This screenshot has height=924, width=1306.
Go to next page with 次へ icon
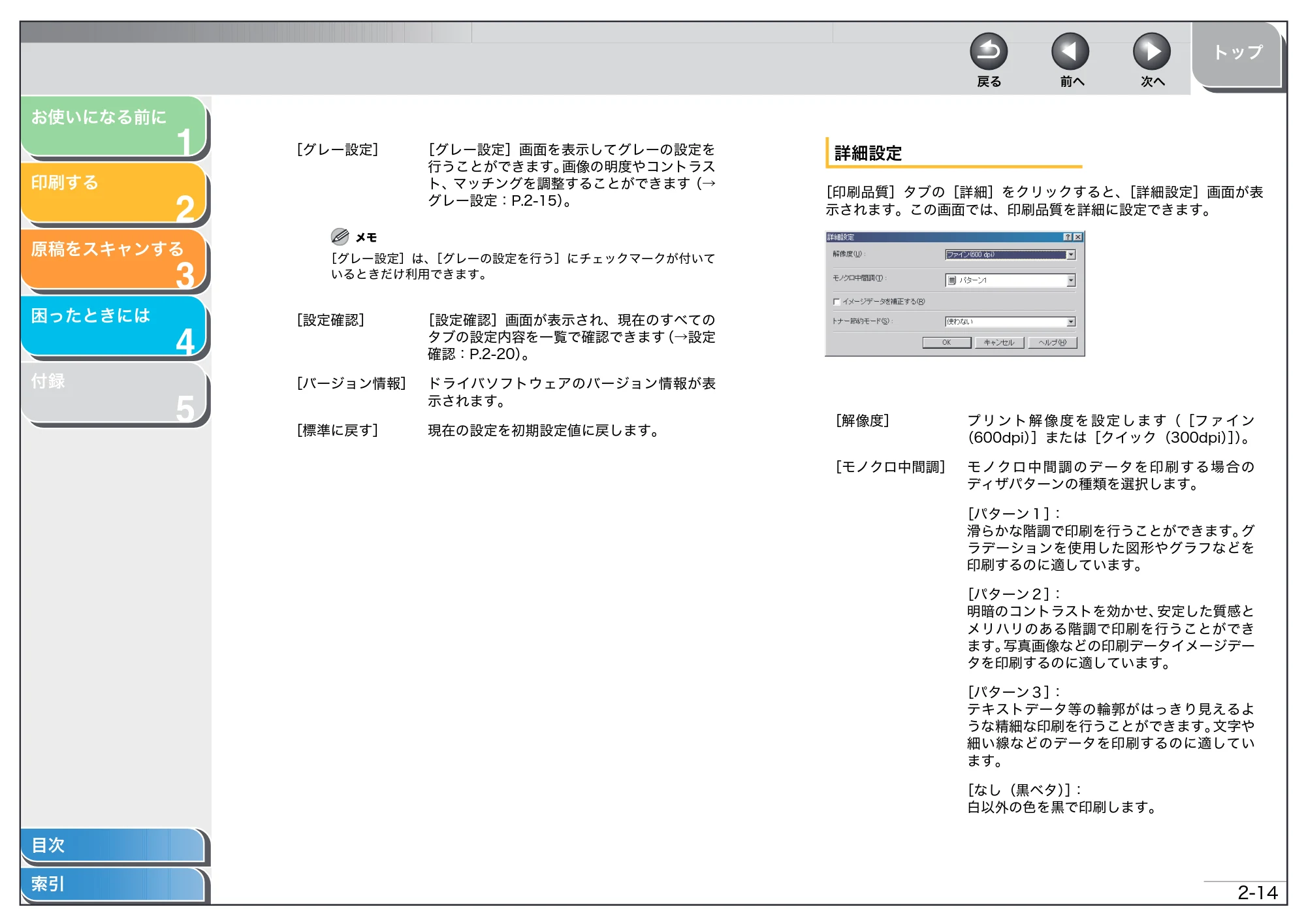point(1152,52)
